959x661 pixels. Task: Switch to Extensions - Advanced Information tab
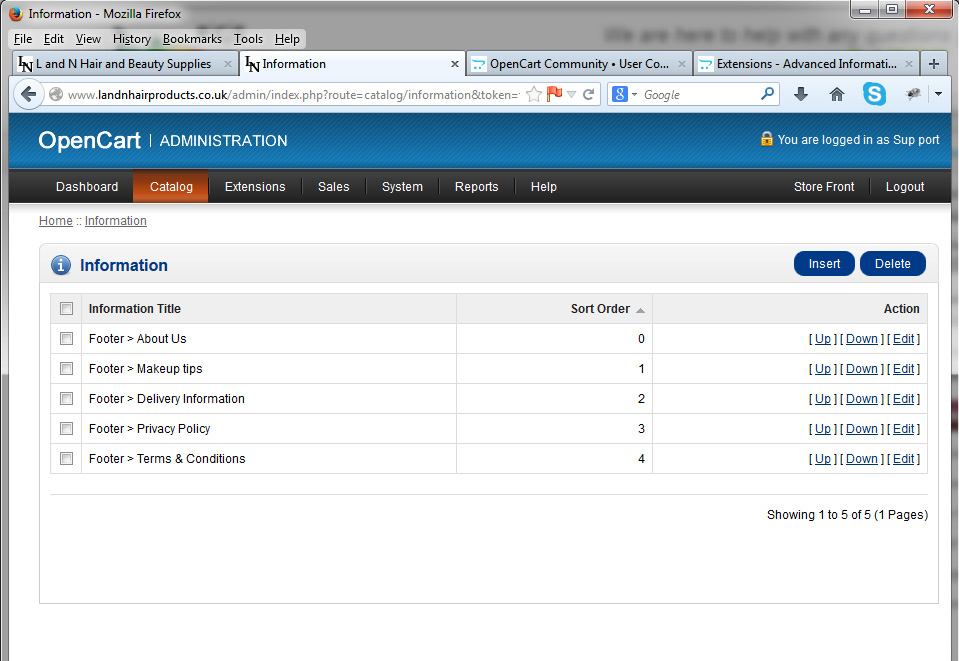click(x=806, y=64)
